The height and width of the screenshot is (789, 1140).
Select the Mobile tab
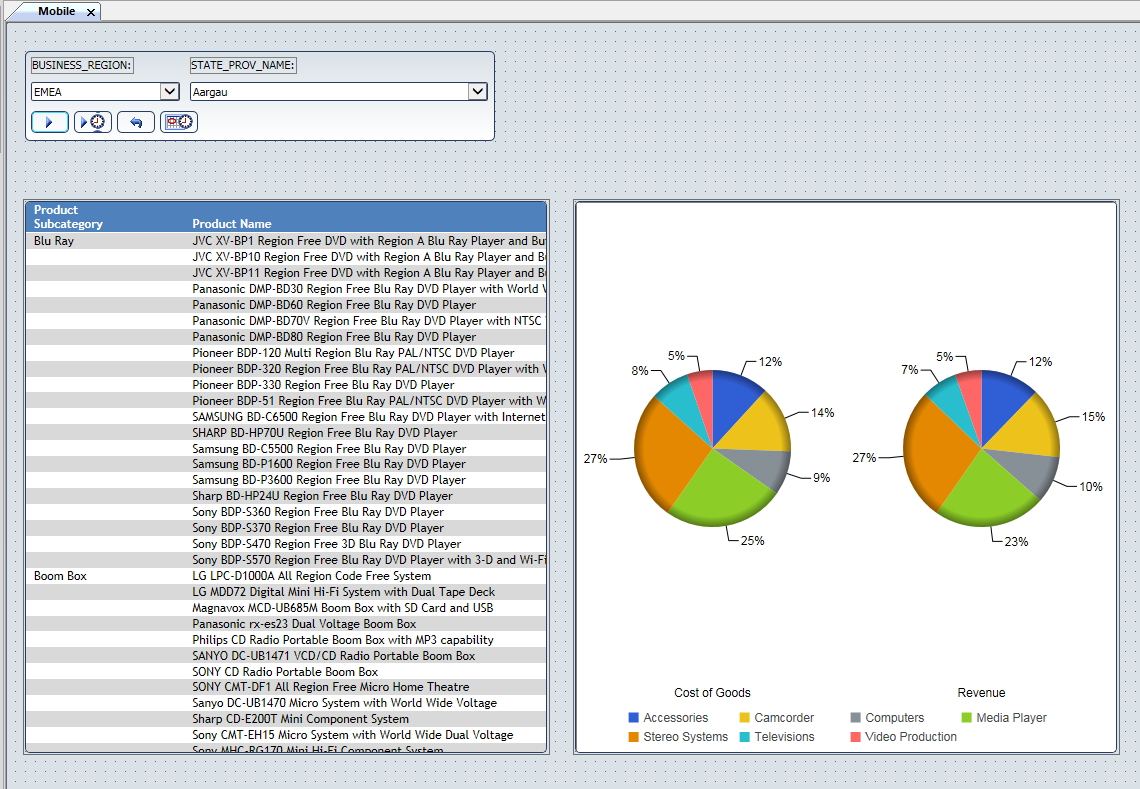click(56, 11)
